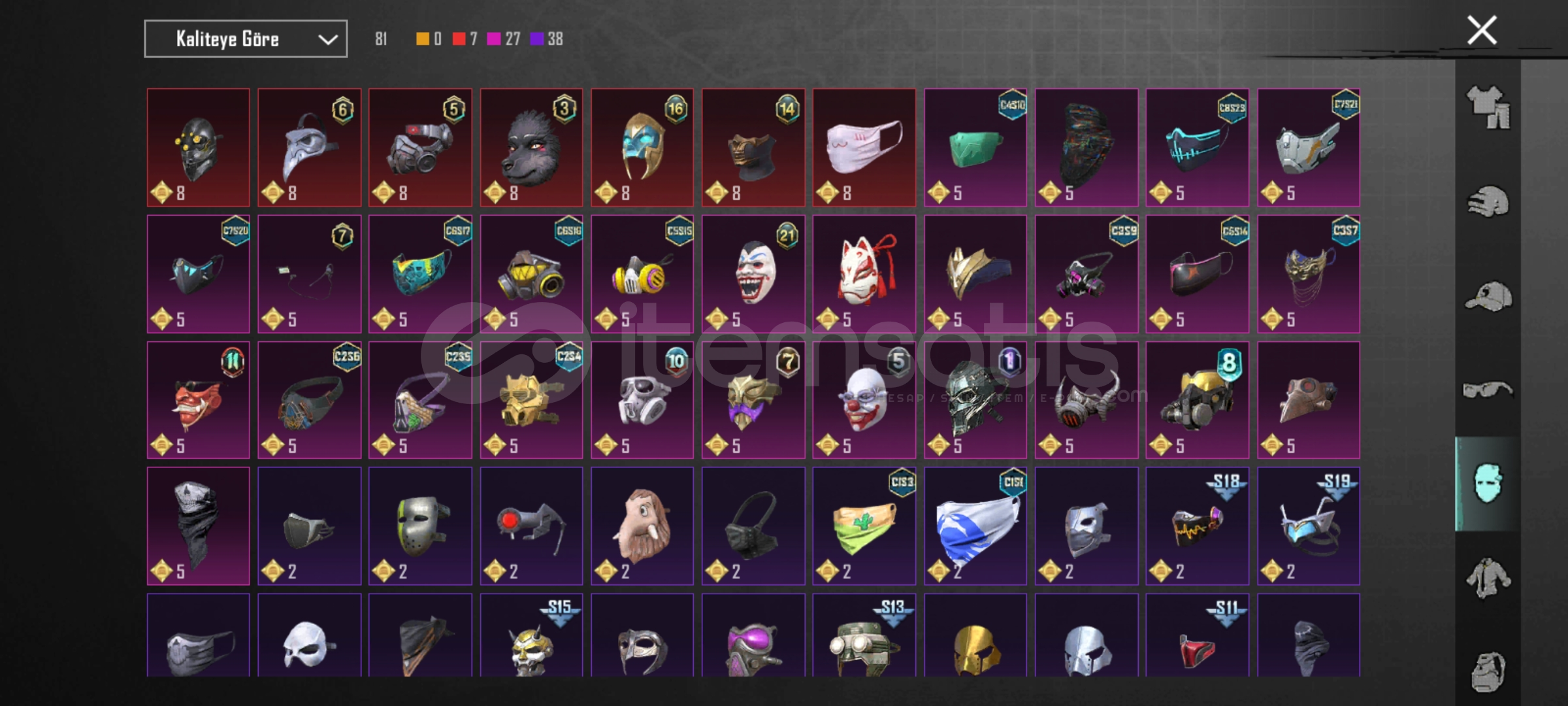The width and height of the screenshot is (1568, 706).
Task: Filter by the red quality square
Action: pyautogui.click(x=459, y=39)
